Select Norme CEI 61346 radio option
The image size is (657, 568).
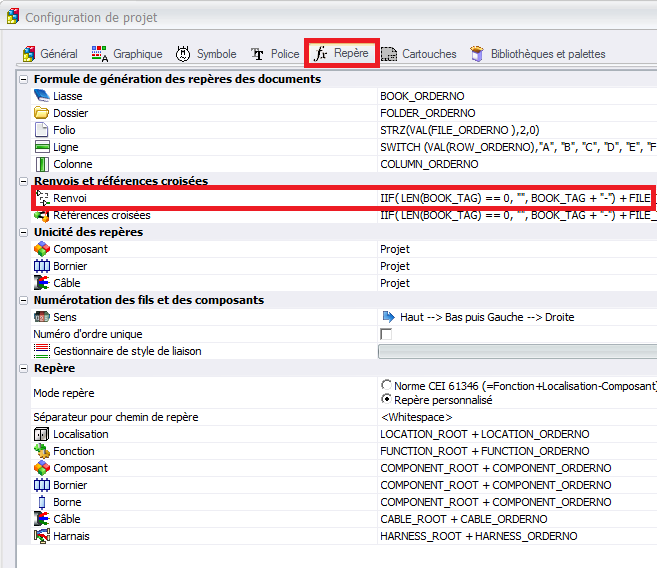point(386,385)
